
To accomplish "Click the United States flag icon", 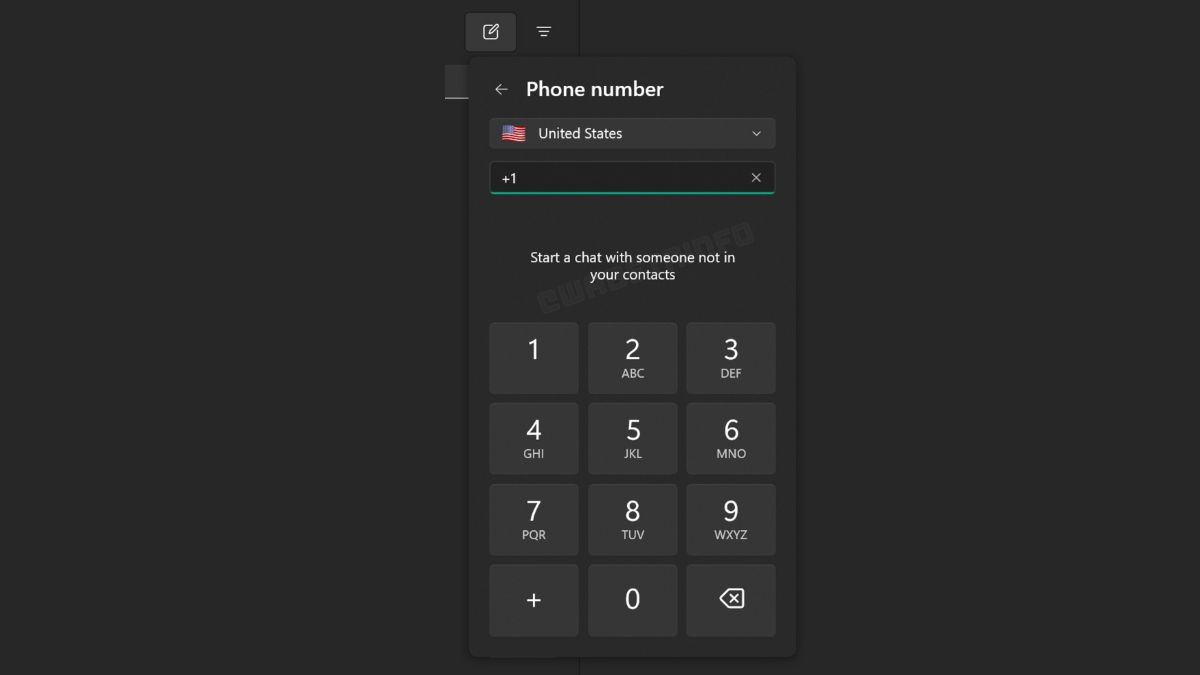I will (x=514, y=133).
